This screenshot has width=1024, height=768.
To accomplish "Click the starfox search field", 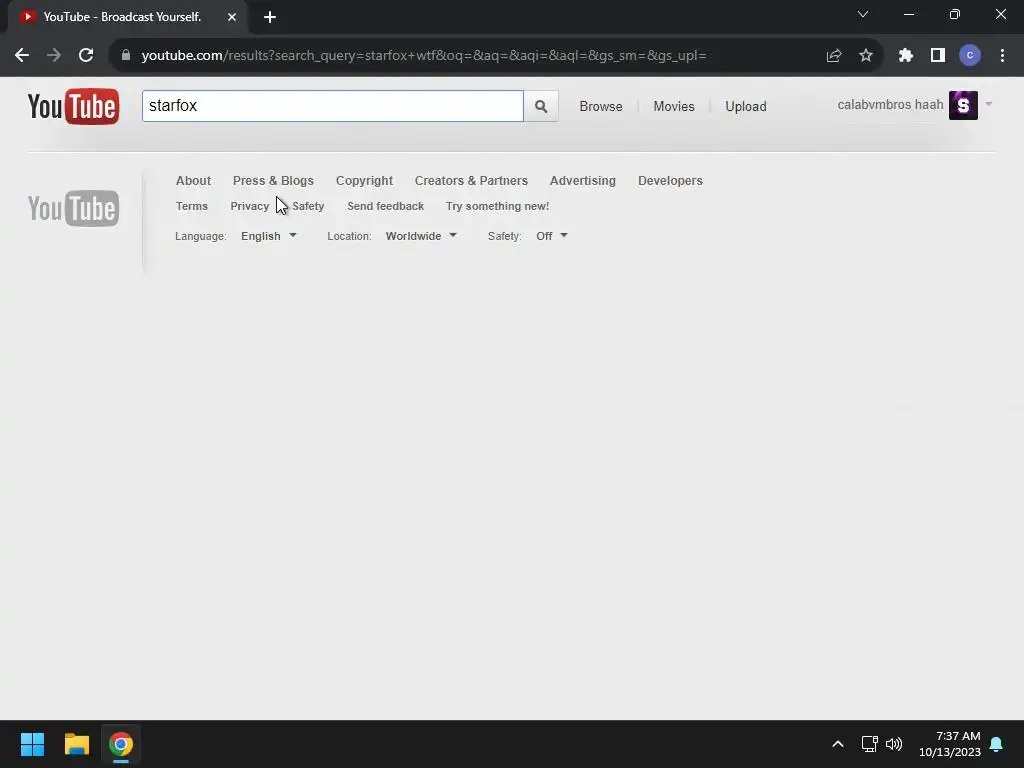I will point(332,106).
